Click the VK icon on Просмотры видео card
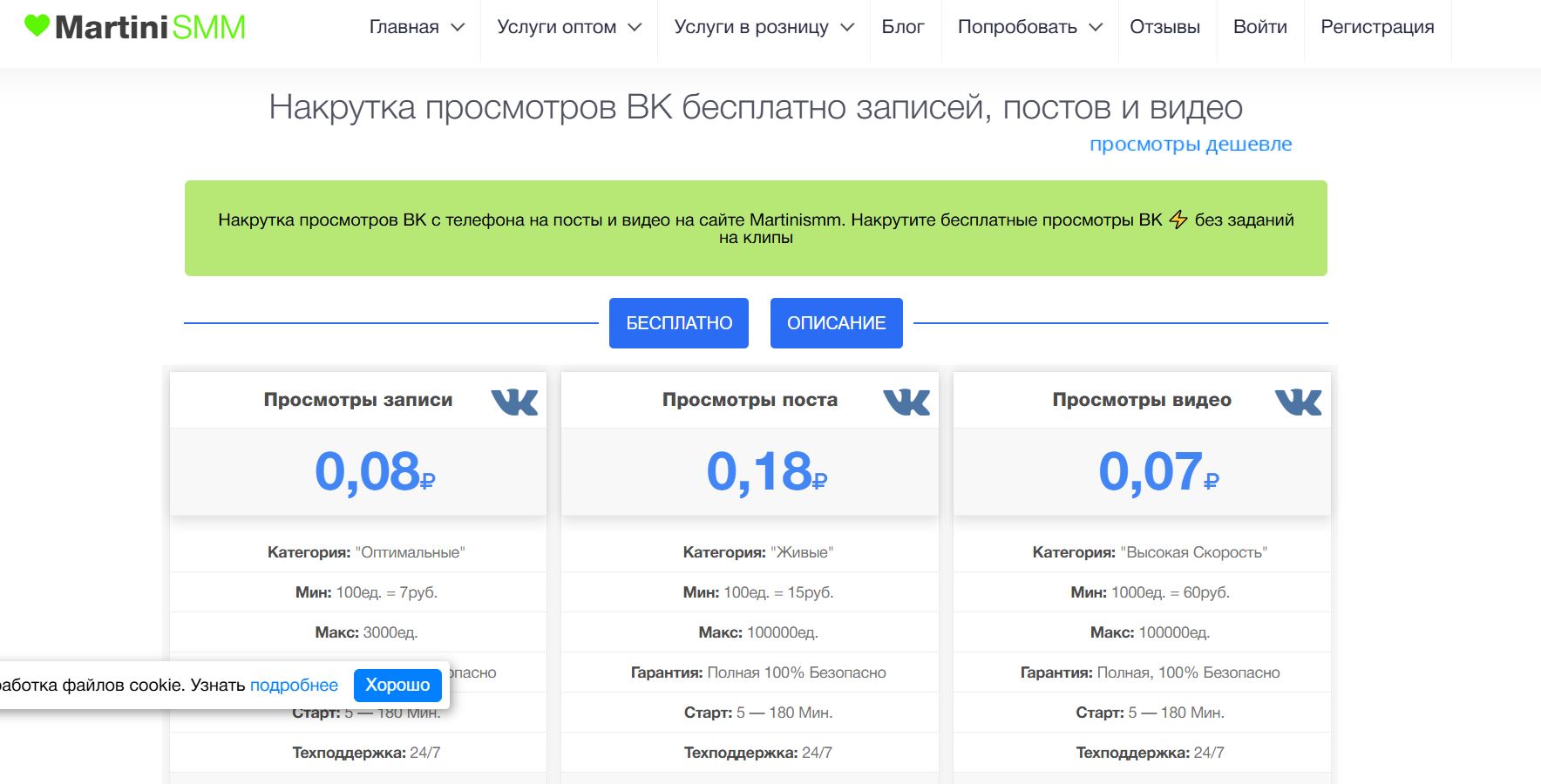Viewport: 1541px width, 784px height. tap(1299, 402)
